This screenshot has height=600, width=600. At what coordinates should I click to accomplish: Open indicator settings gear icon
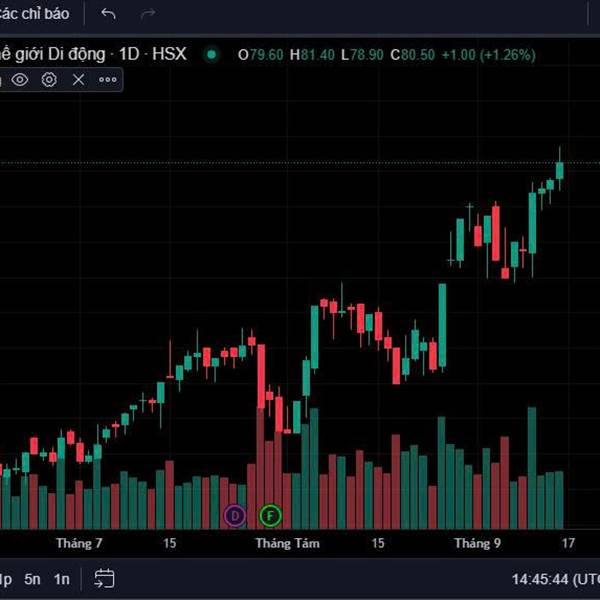[x=49, y=80]
